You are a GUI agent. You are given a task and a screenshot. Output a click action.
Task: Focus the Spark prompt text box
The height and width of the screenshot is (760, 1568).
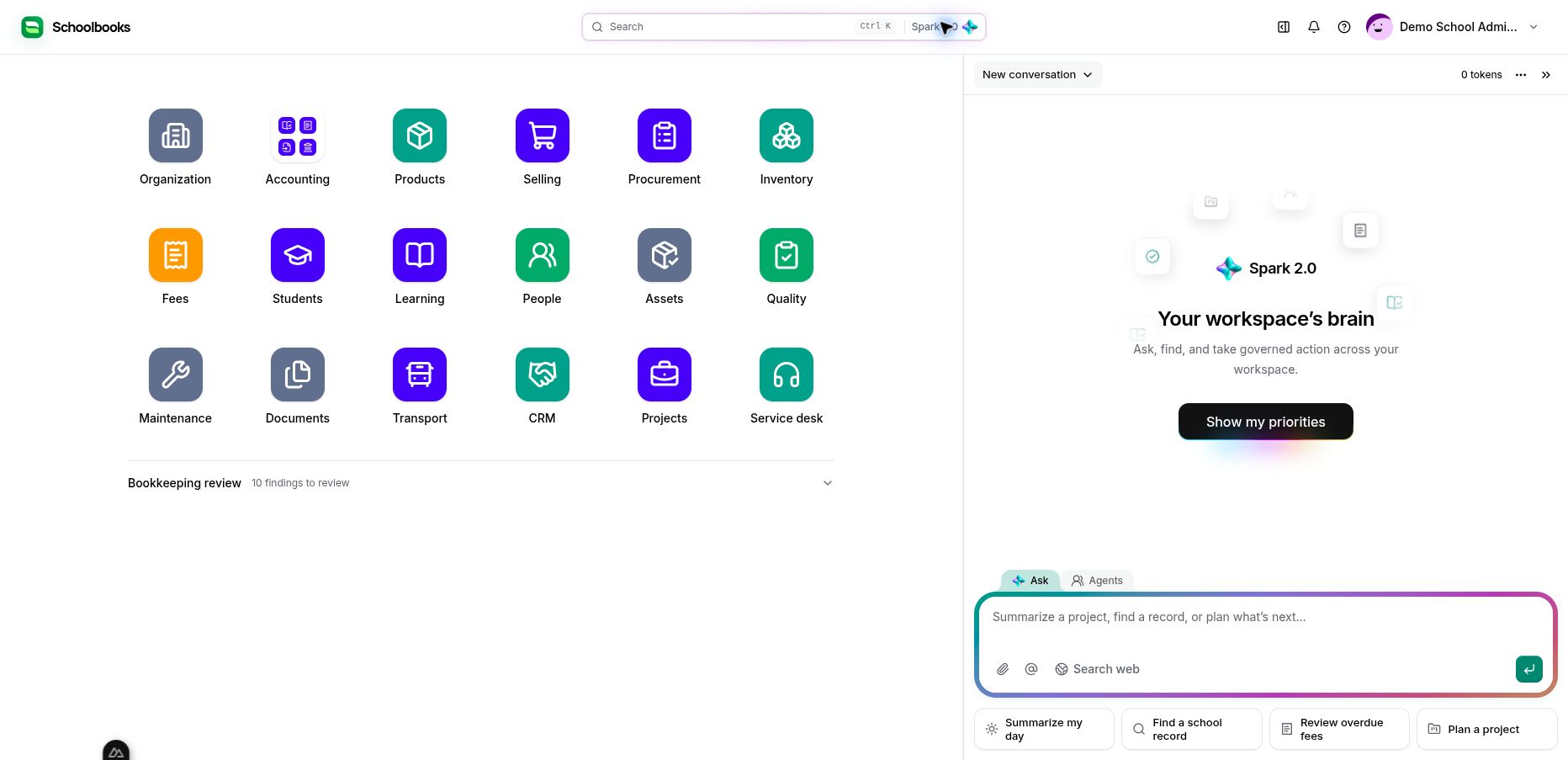1266,624
